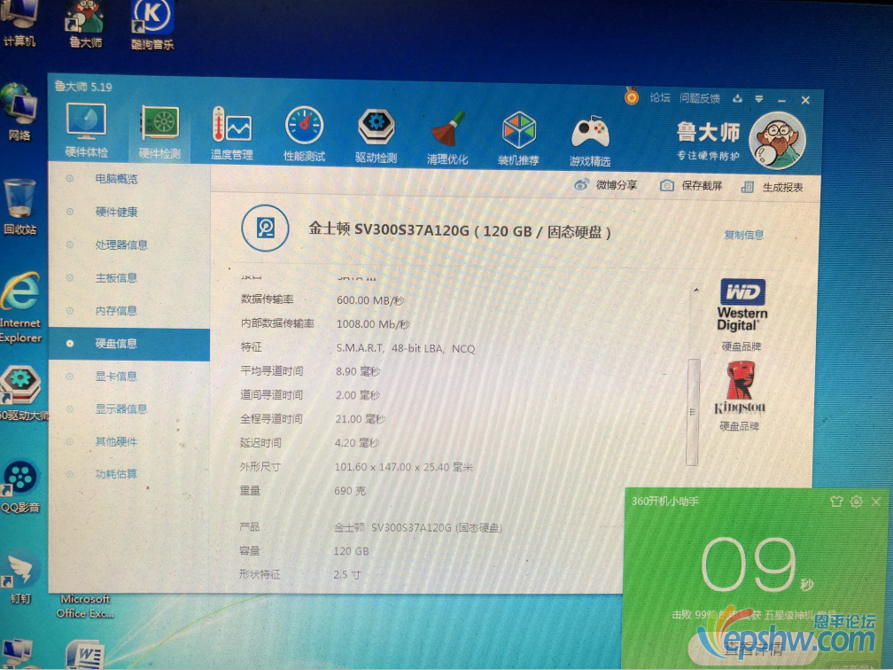893x670 pixels.
Task: Select 显卡信息 in sidebar
Action: point(116,376)
